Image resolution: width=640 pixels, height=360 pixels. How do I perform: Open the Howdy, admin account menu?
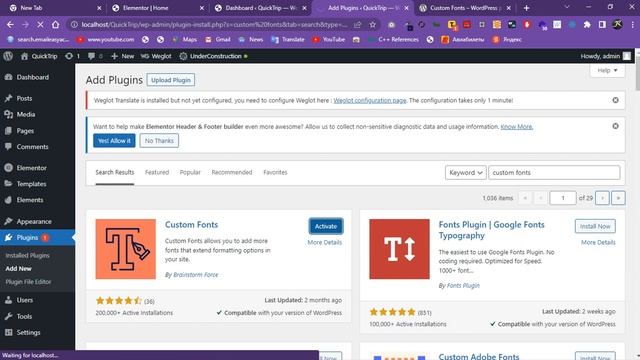pyautogui.click(x=606, y=56)
